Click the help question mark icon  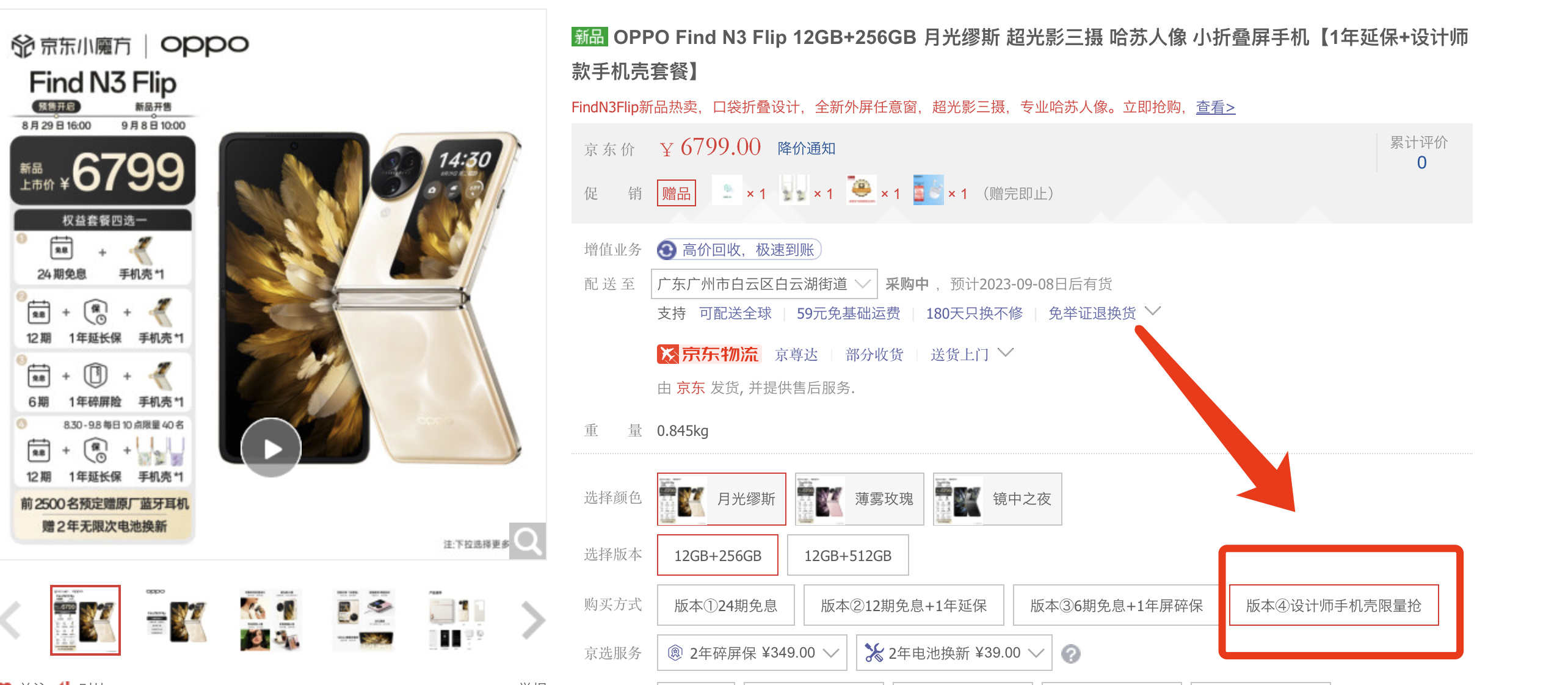1070,654
